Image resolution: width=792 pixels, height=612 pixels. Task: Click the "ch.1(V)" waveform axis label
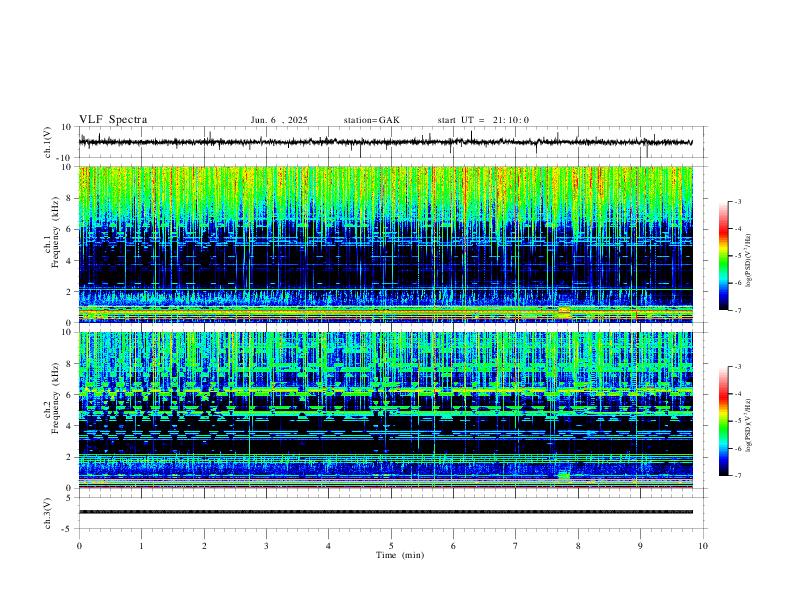[48, 142]
